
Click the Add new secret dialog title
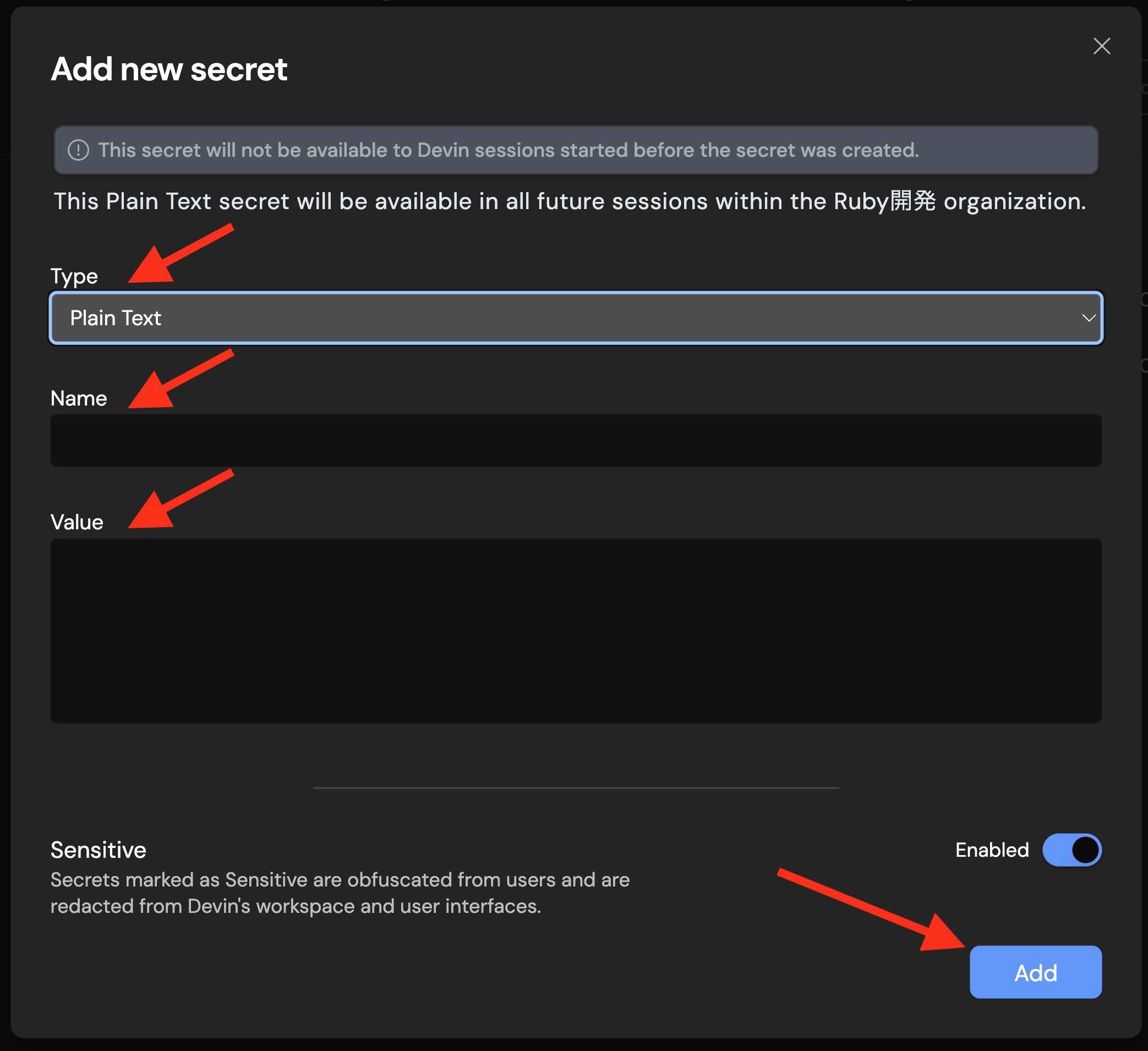[169, 69]
